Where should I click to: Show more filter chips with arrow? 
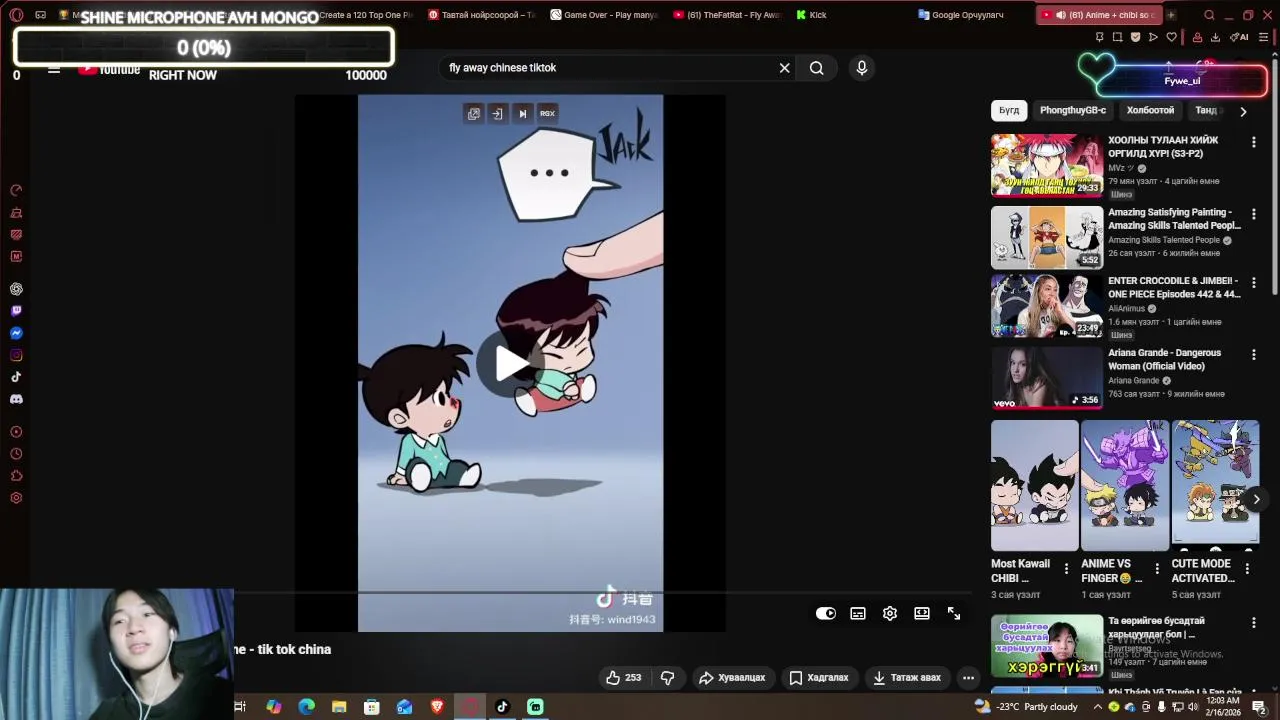point(1243,112)
